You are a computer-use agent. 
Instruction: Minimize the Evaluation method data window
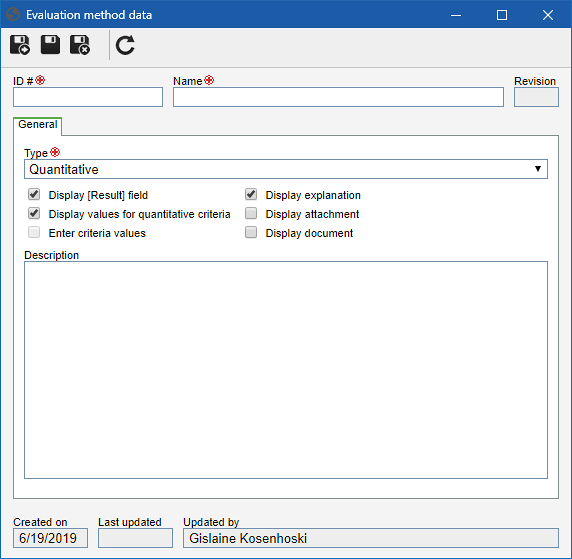click(x=456, y=15)
